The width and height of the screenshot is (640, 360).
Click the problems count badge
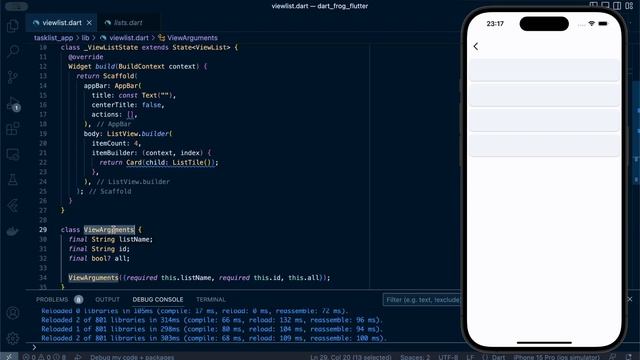[x=78, y=300]
